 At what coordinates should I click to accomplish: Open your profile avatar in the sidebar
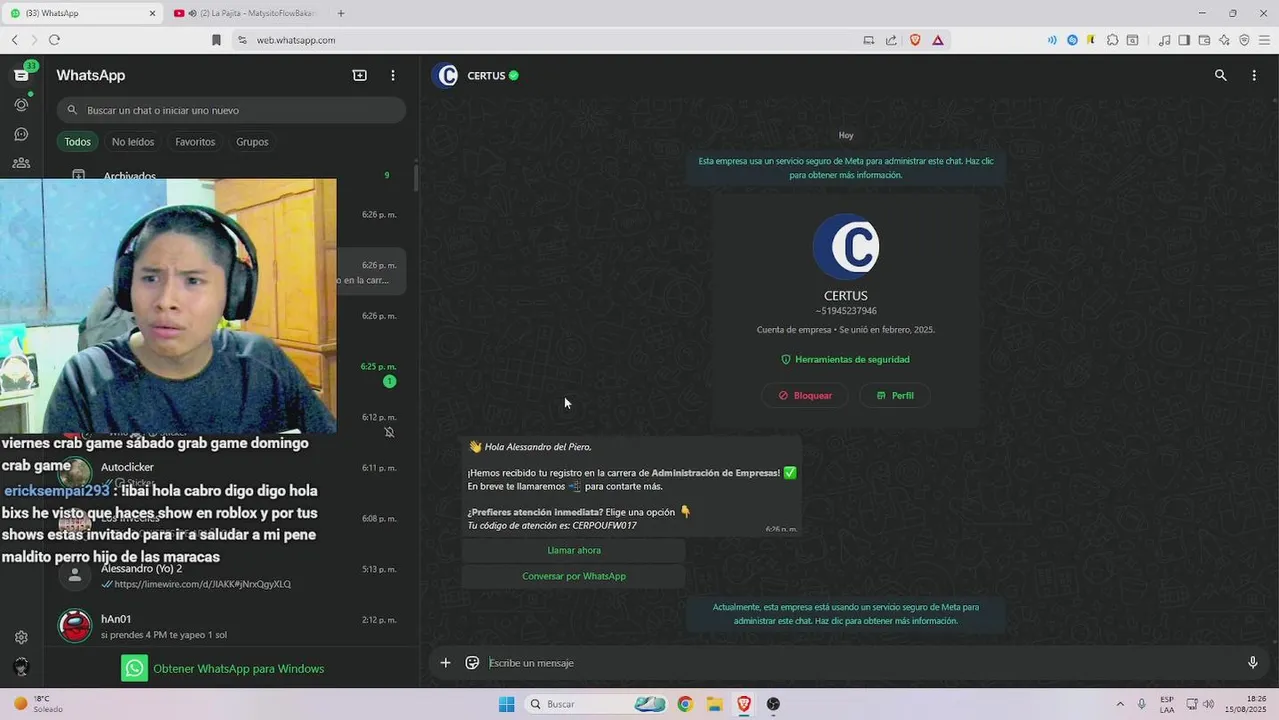tap(21, 667)
